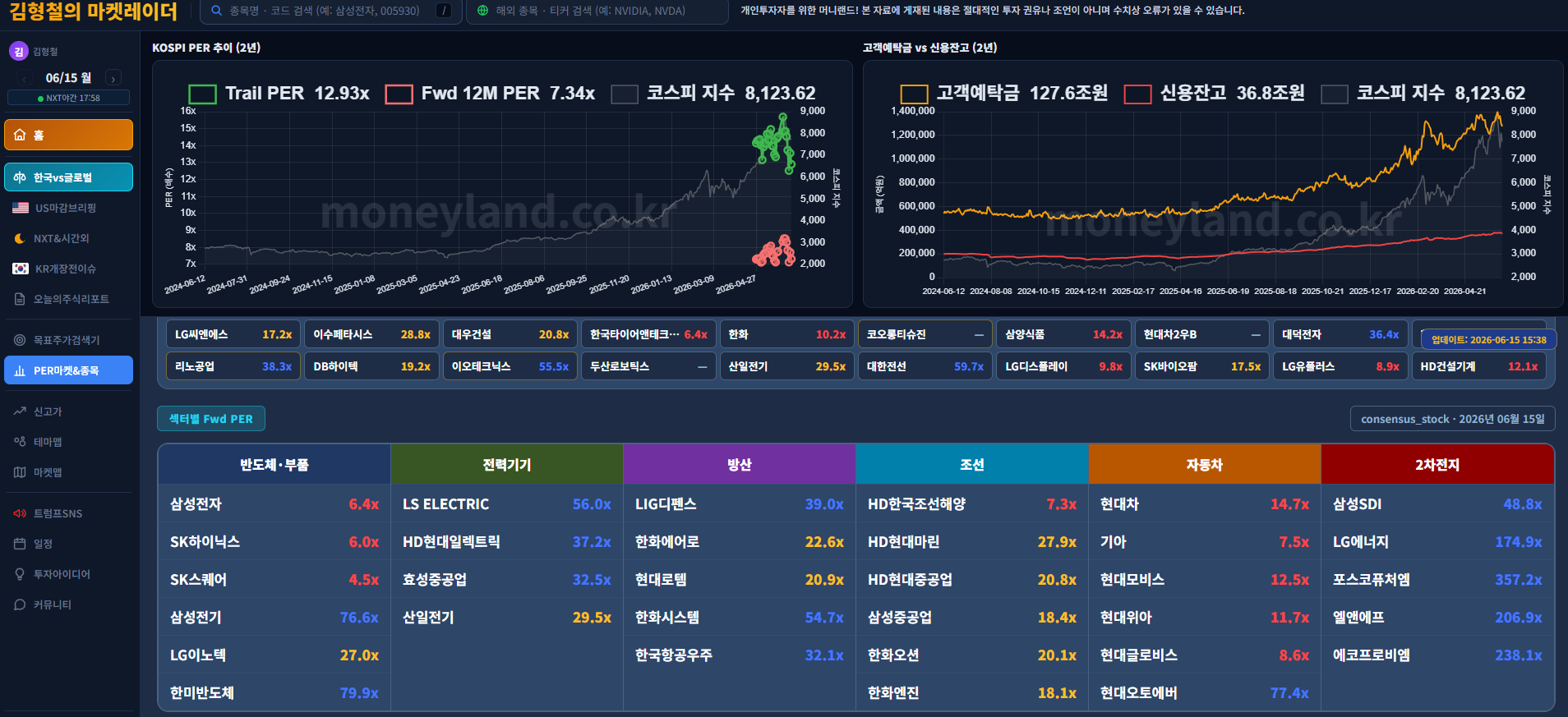The width and height of the screenshot is (1568, 717).
Task: Open the 대우건설 20.8x stock chip
Action: (510, 334)
